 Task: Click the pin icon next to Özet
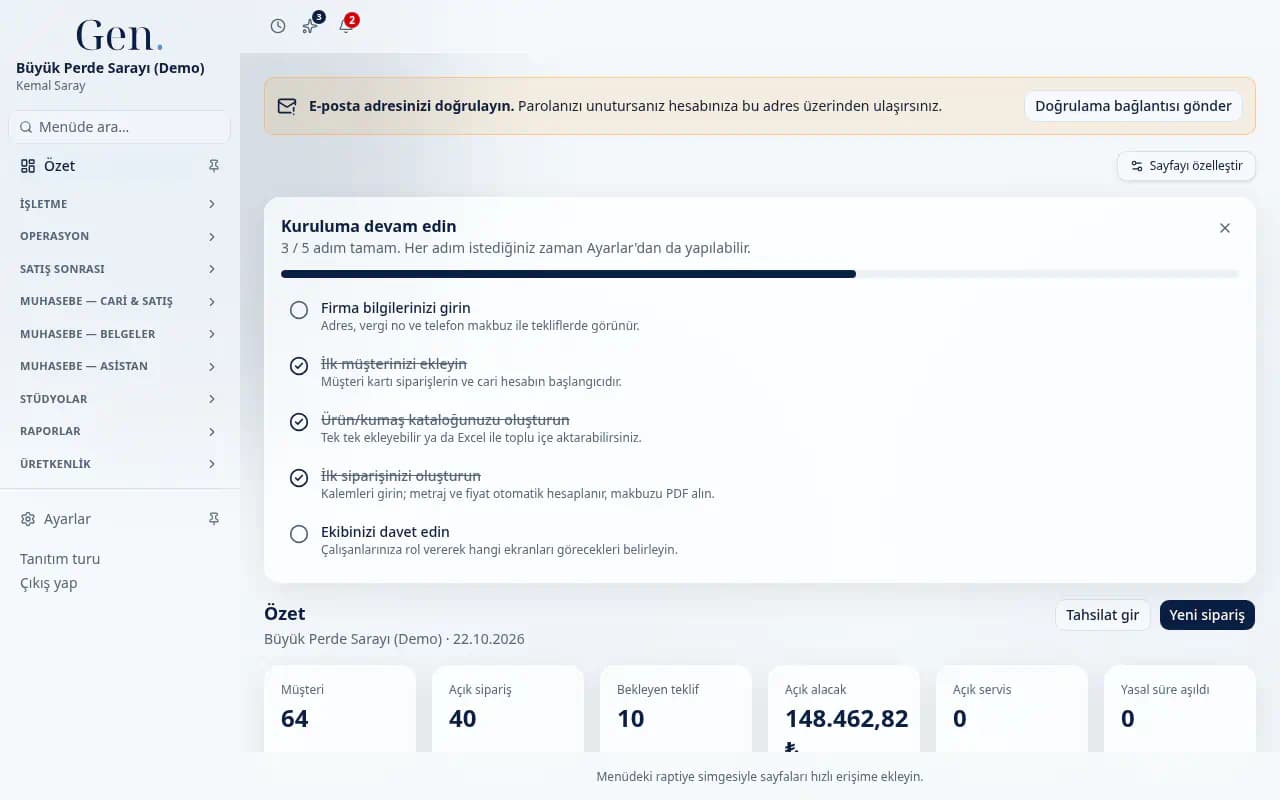click(x=213, y=166)
